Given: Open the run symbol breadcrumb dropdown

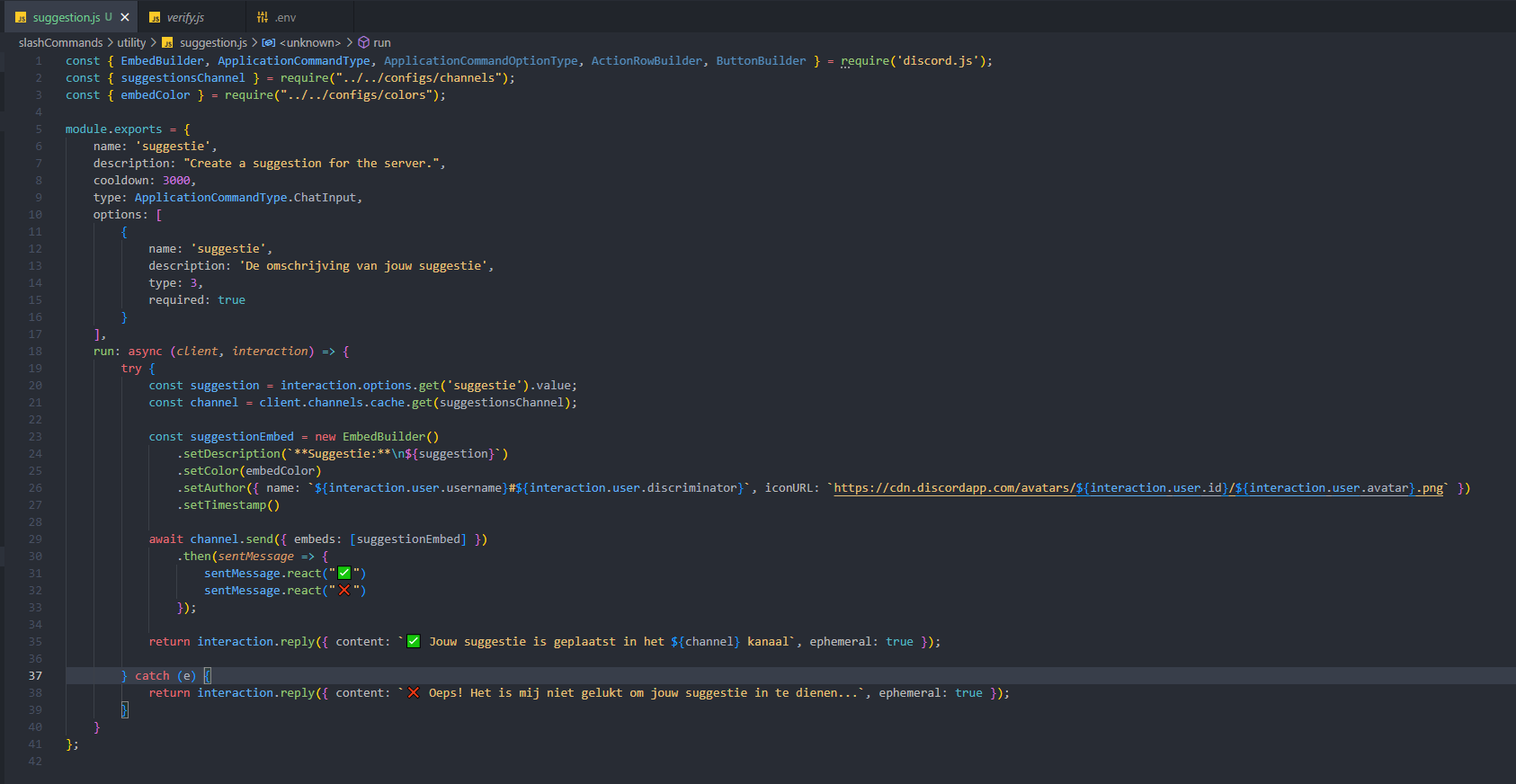Looking at the screenshot, I should coord(382,42).
